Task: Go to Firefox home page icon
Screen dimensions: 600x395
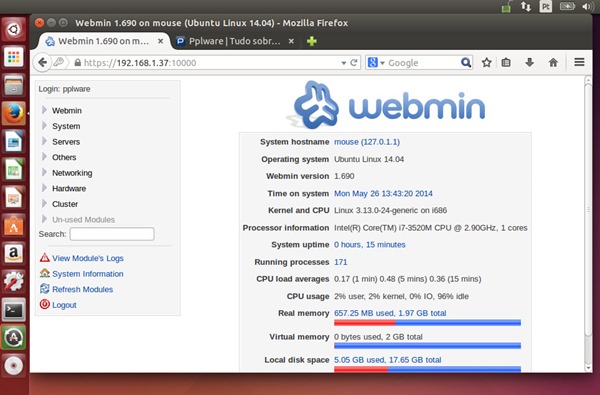Action: (x=553, y=62)
